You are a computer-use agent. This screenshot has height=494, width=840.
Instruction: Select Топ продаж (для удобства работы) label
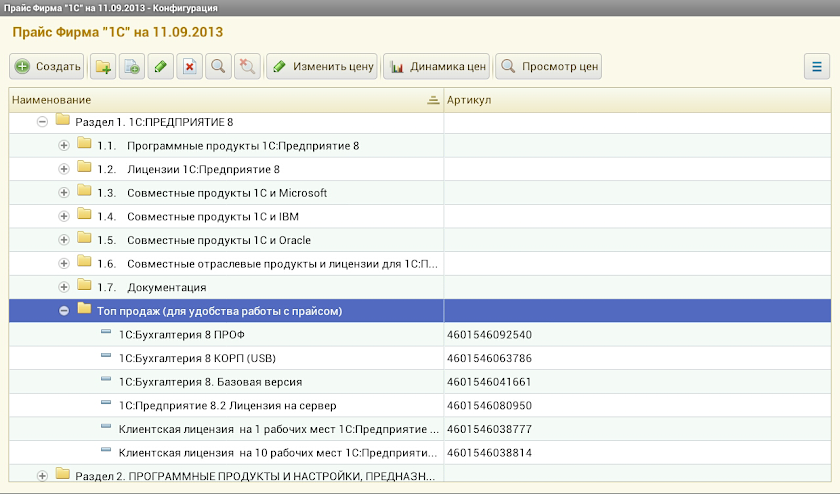pyautogui.click(x=220, y=311)
